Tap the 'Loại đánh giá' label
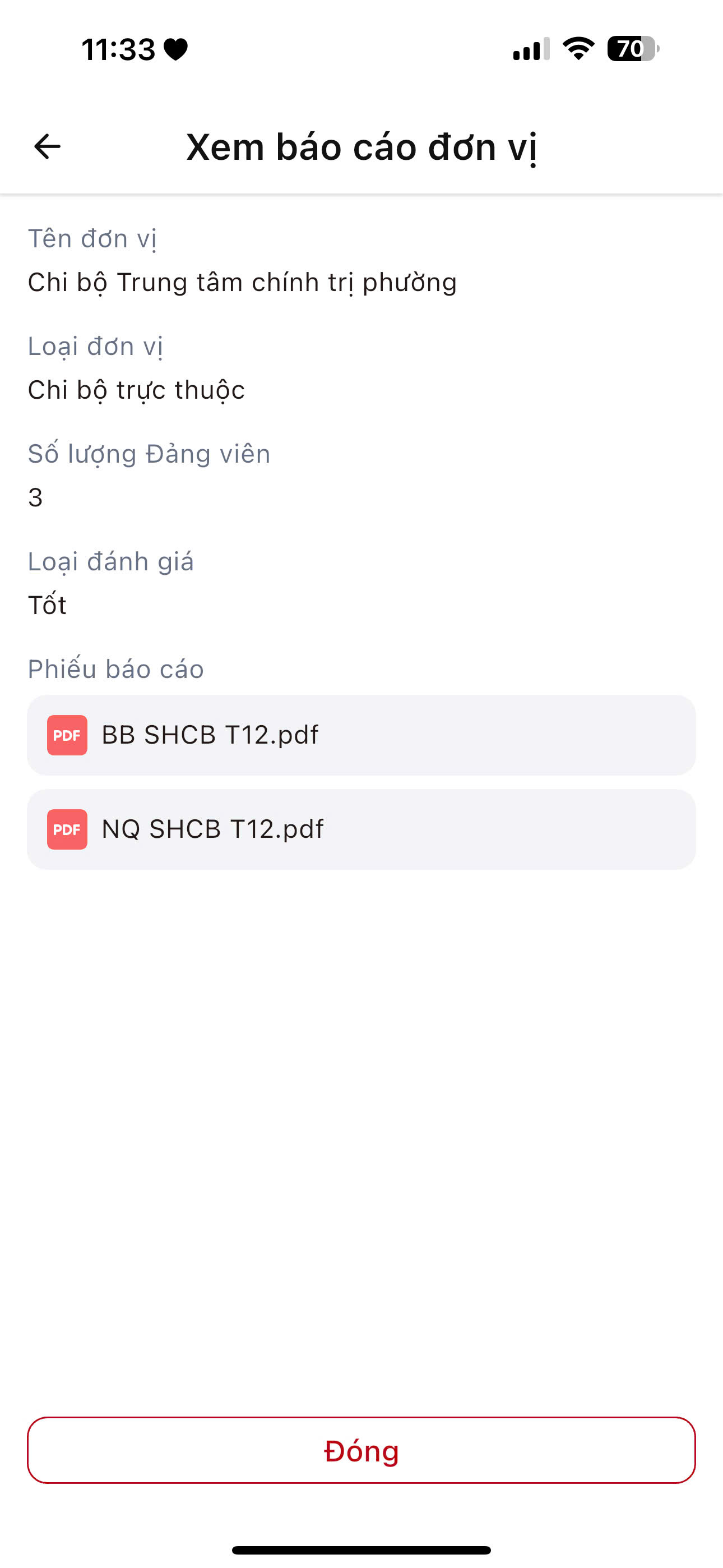723x1568 pixels. coord(111,561)
